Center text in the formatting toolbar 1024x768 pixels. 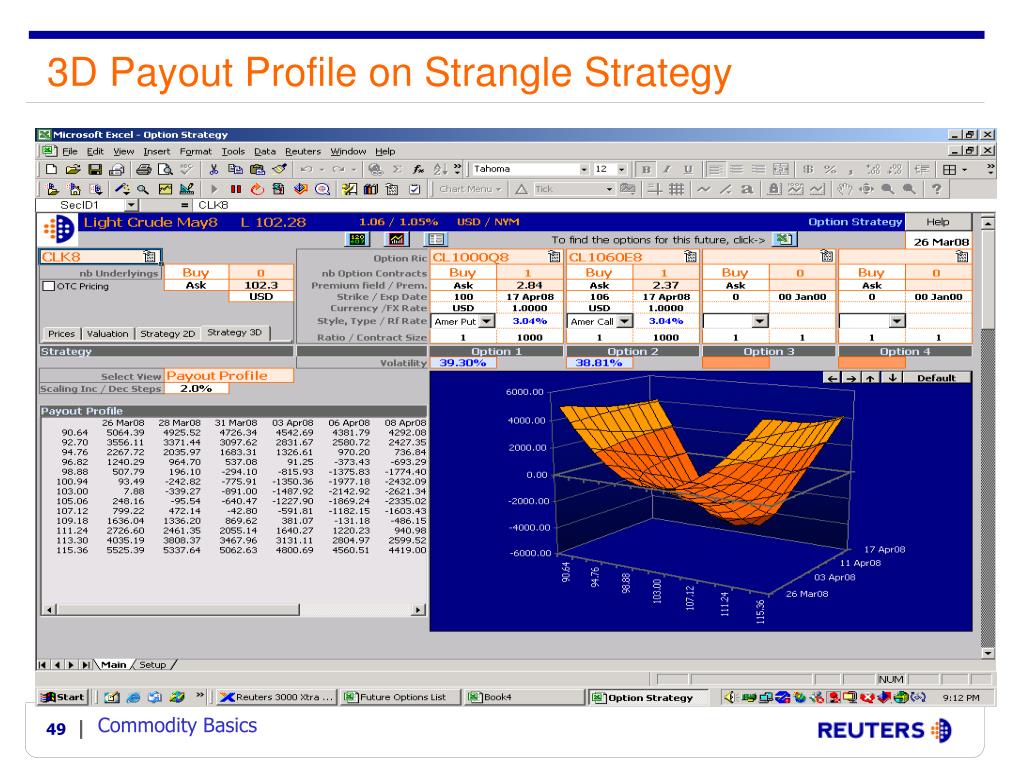tap(737, 170)
